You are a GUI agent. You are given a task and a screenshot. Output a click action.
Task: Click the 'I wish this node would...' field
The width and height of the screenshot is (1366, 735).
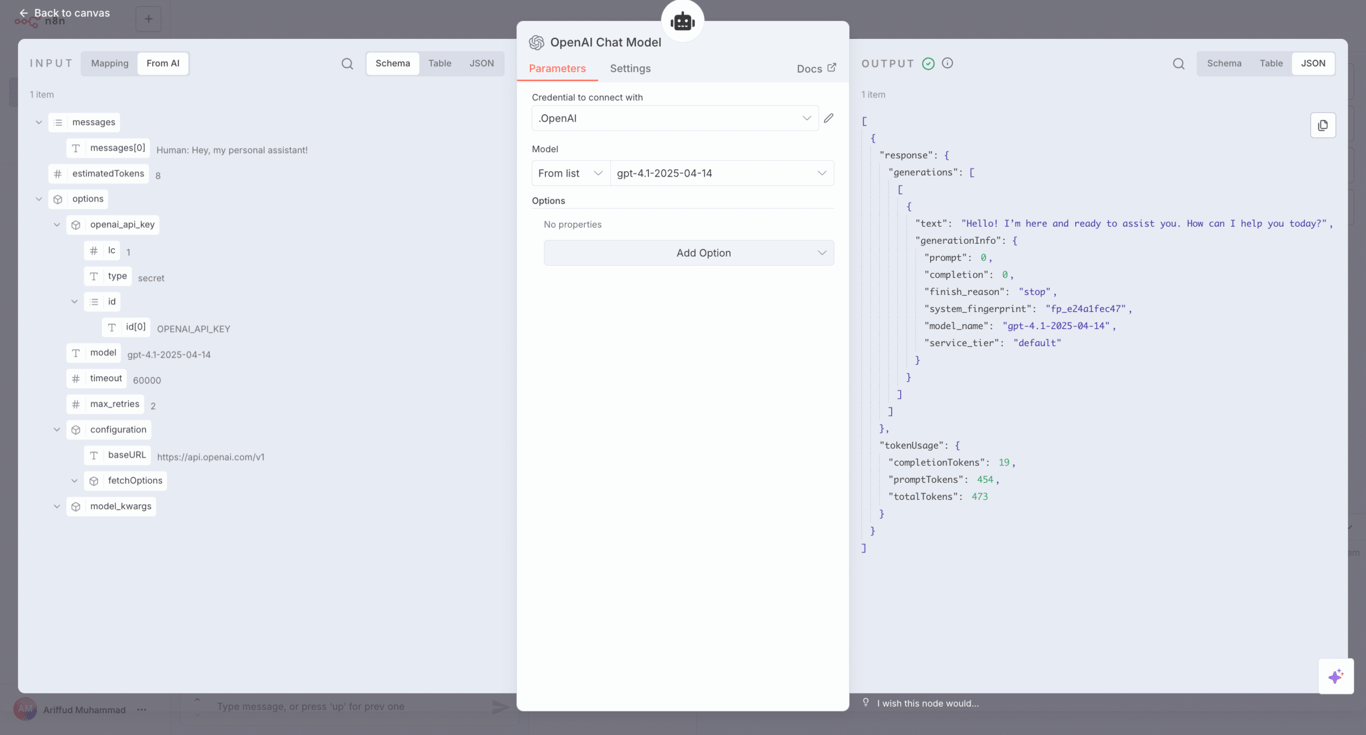click(x=930, y=703)
